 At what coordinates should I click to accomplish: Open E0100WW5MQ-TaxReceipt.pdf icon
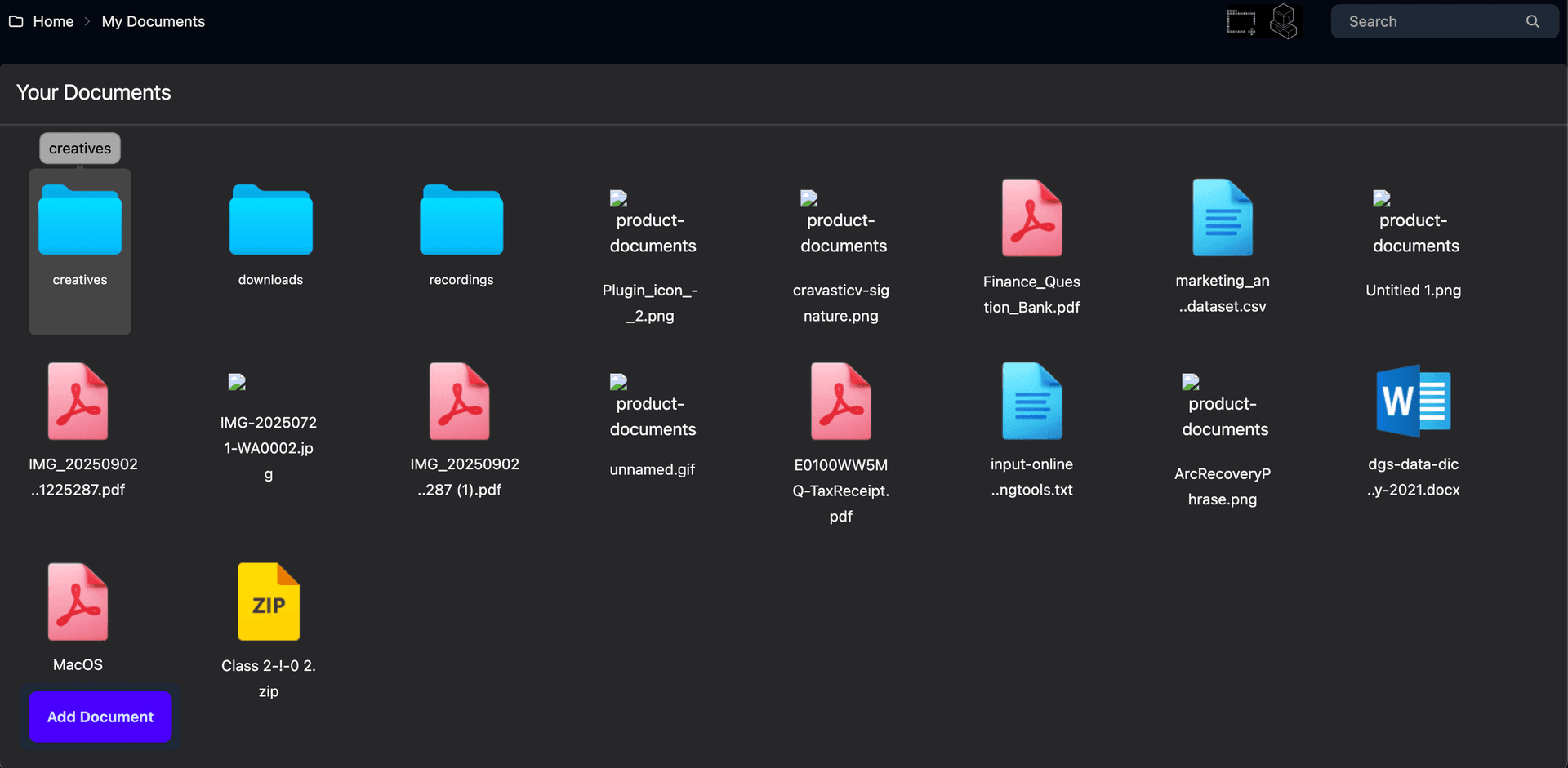[841, 402]
